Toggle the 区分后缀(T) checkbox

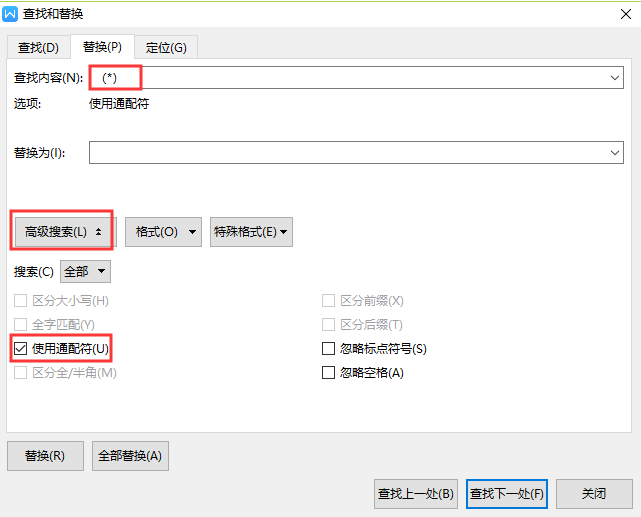[328, 325]
